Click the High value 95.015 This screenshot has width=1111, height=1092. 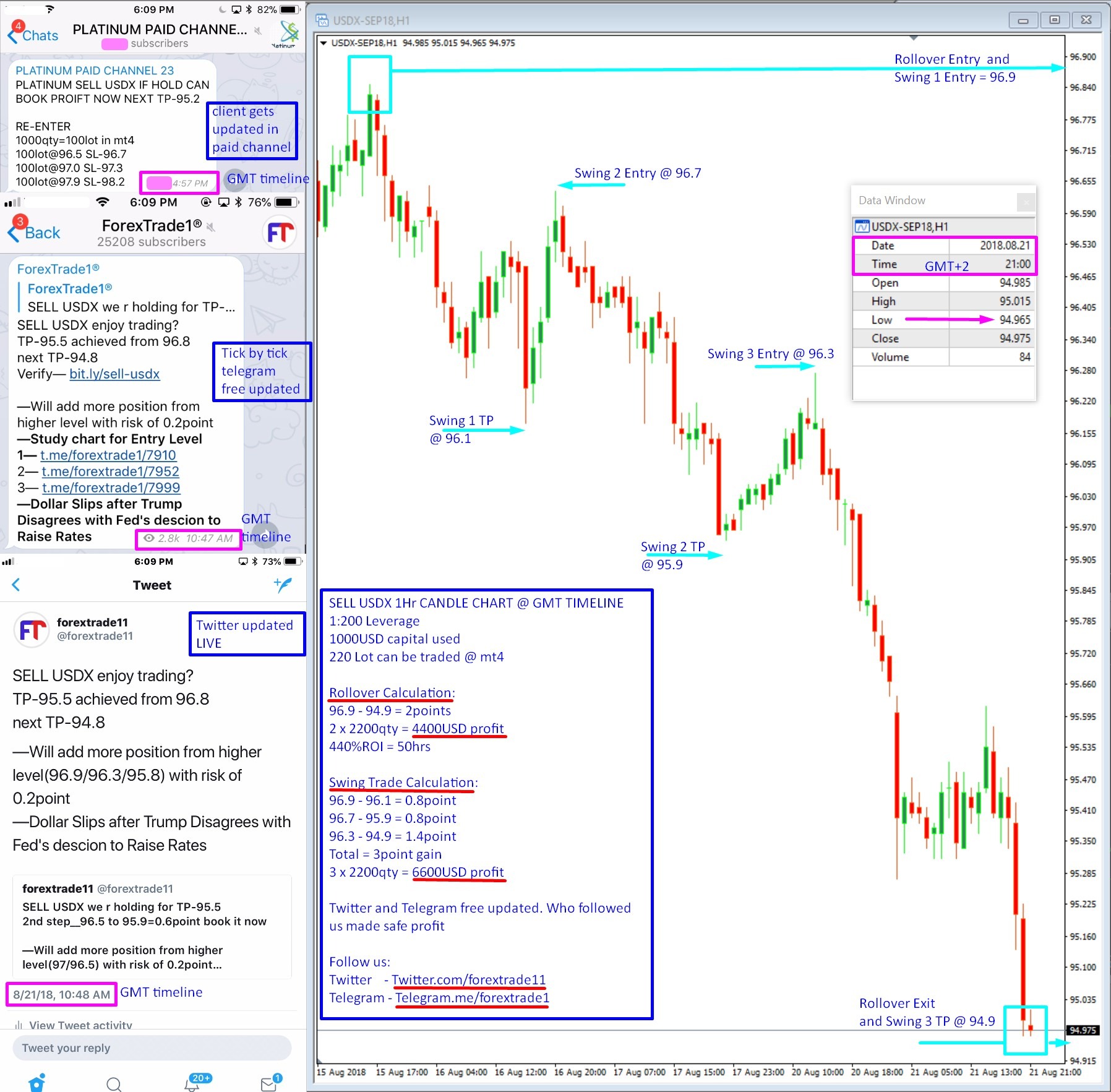(1014, 301)
